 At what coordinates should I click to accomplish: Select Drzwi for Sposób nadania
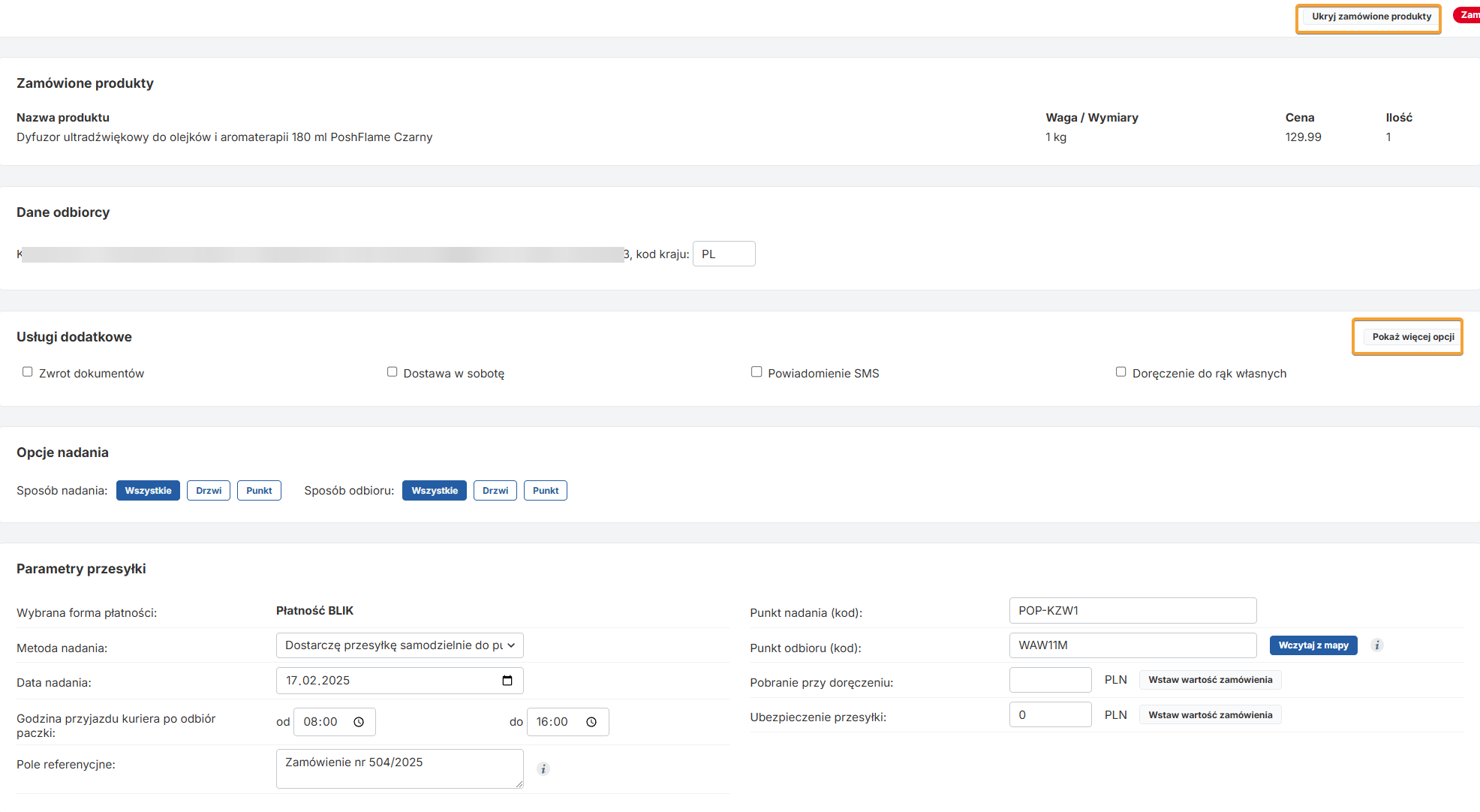[209, 491]
